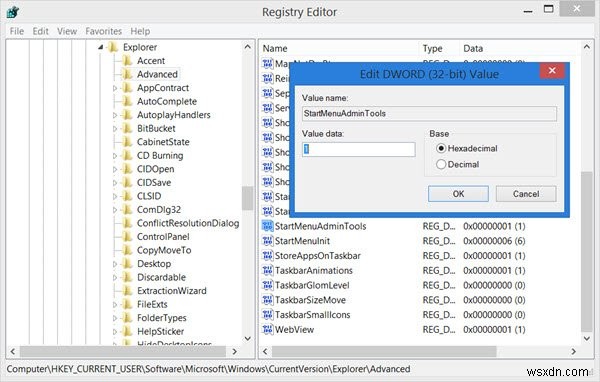Open the Edit menu
Viewport: 600px width, 382px height.
[41, 31]
